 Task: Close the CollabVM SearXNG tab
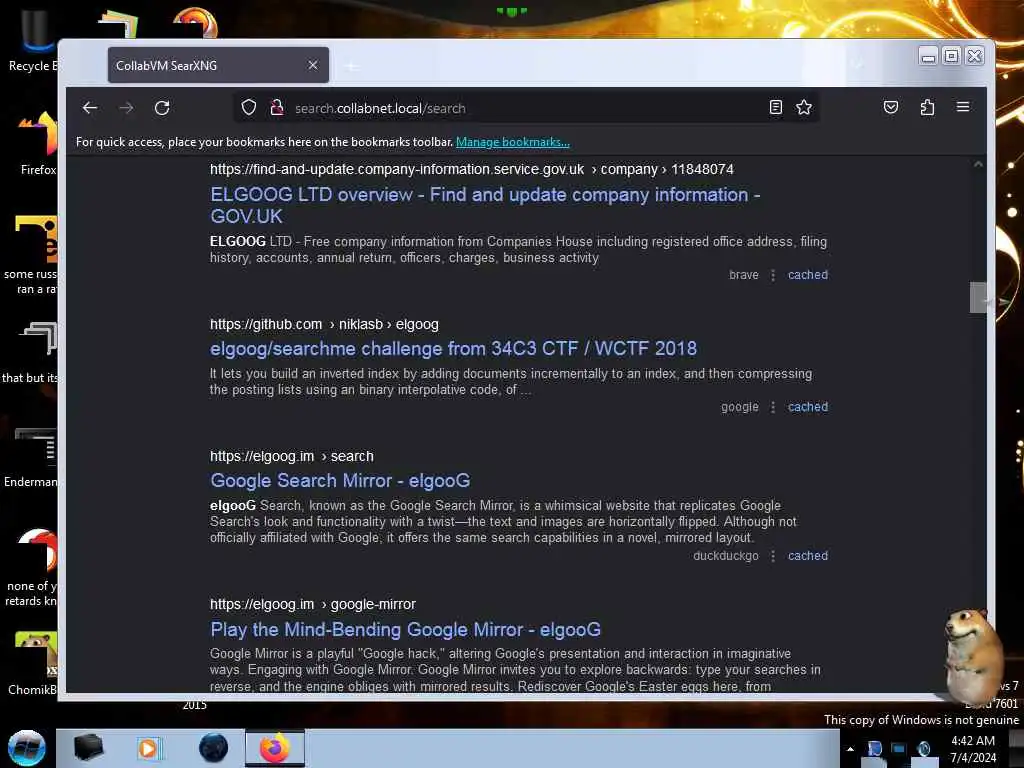(313, 65)
